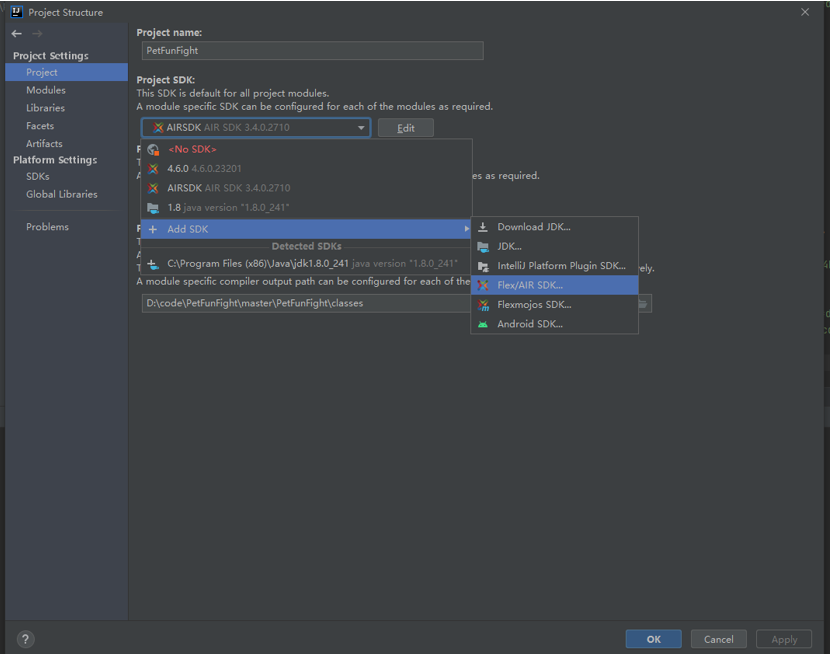Choose Add SDK menu item
This screenshot has width=830, height=654.
(x=306, y=229)
